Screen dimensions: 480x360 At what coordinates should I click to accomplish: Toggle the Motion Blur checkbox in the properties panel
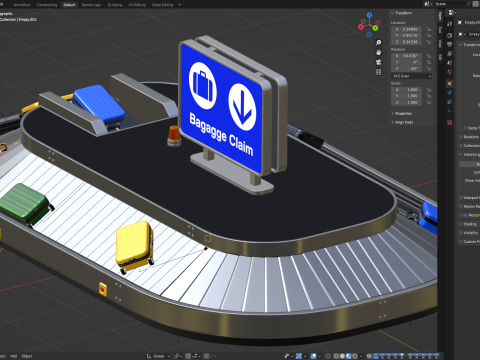click(465, 215)
